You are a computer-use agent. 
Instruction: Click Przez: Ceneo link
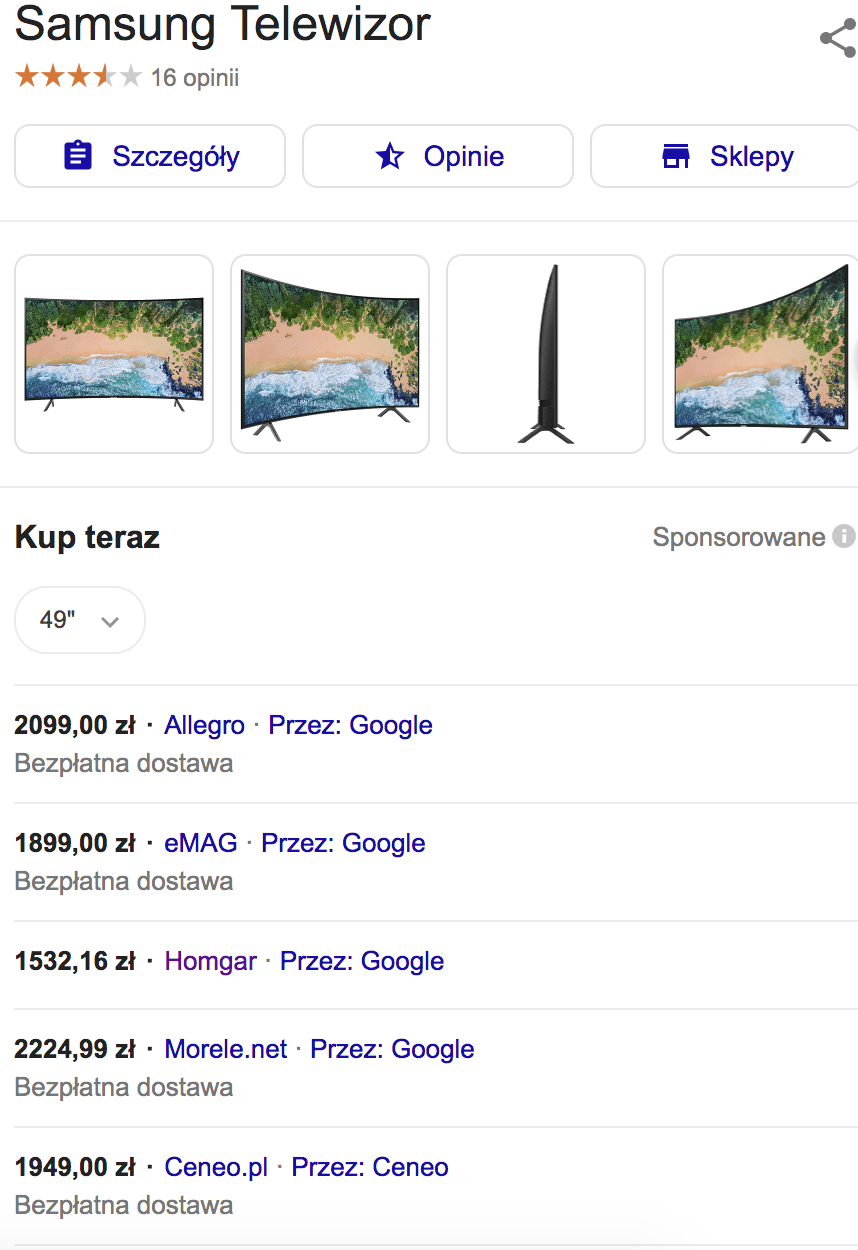coord(370,1167)
